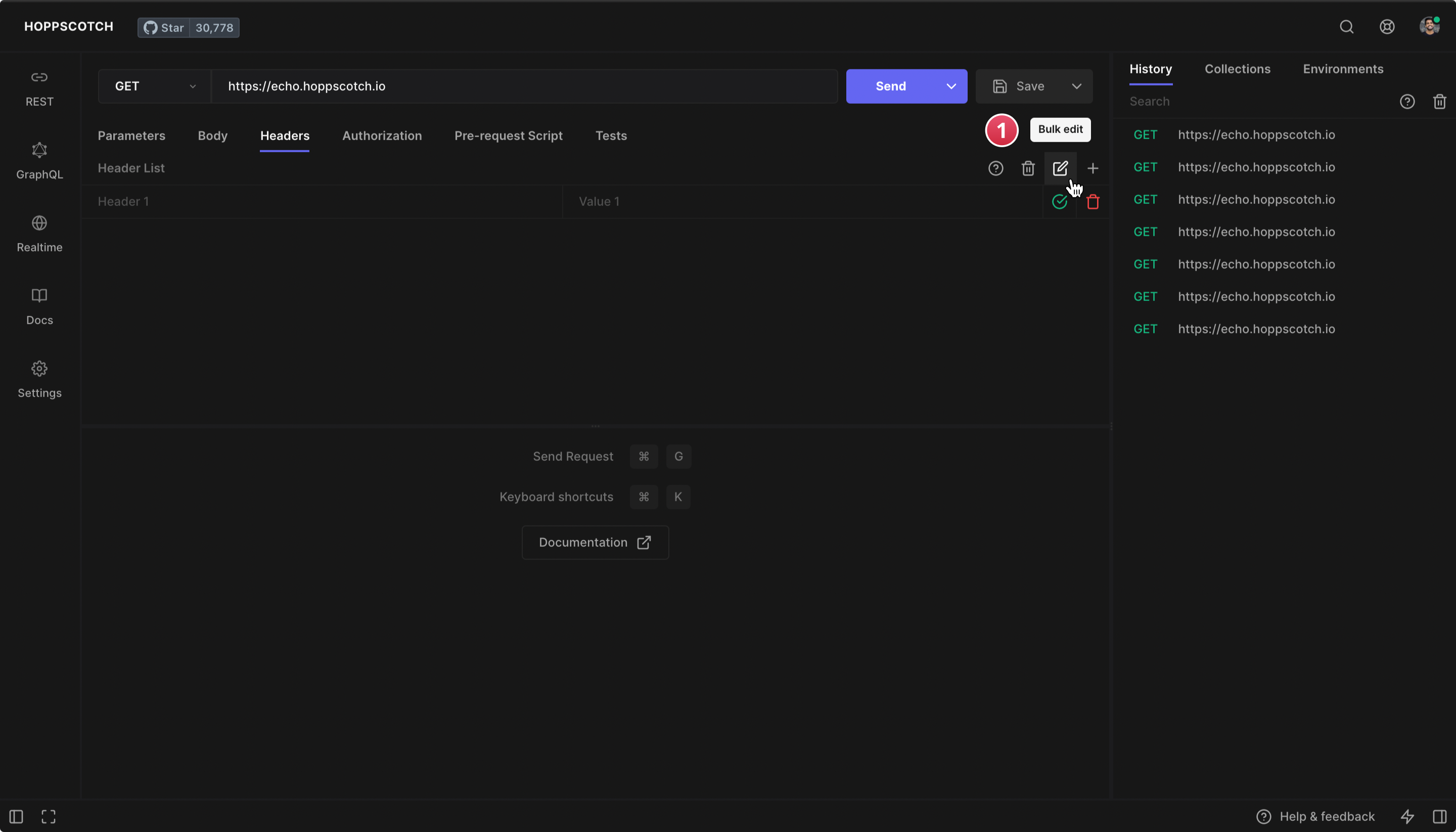Click the Documentation link button
The height and width of the screenshot is (832, 1456).
click(595, 542)
